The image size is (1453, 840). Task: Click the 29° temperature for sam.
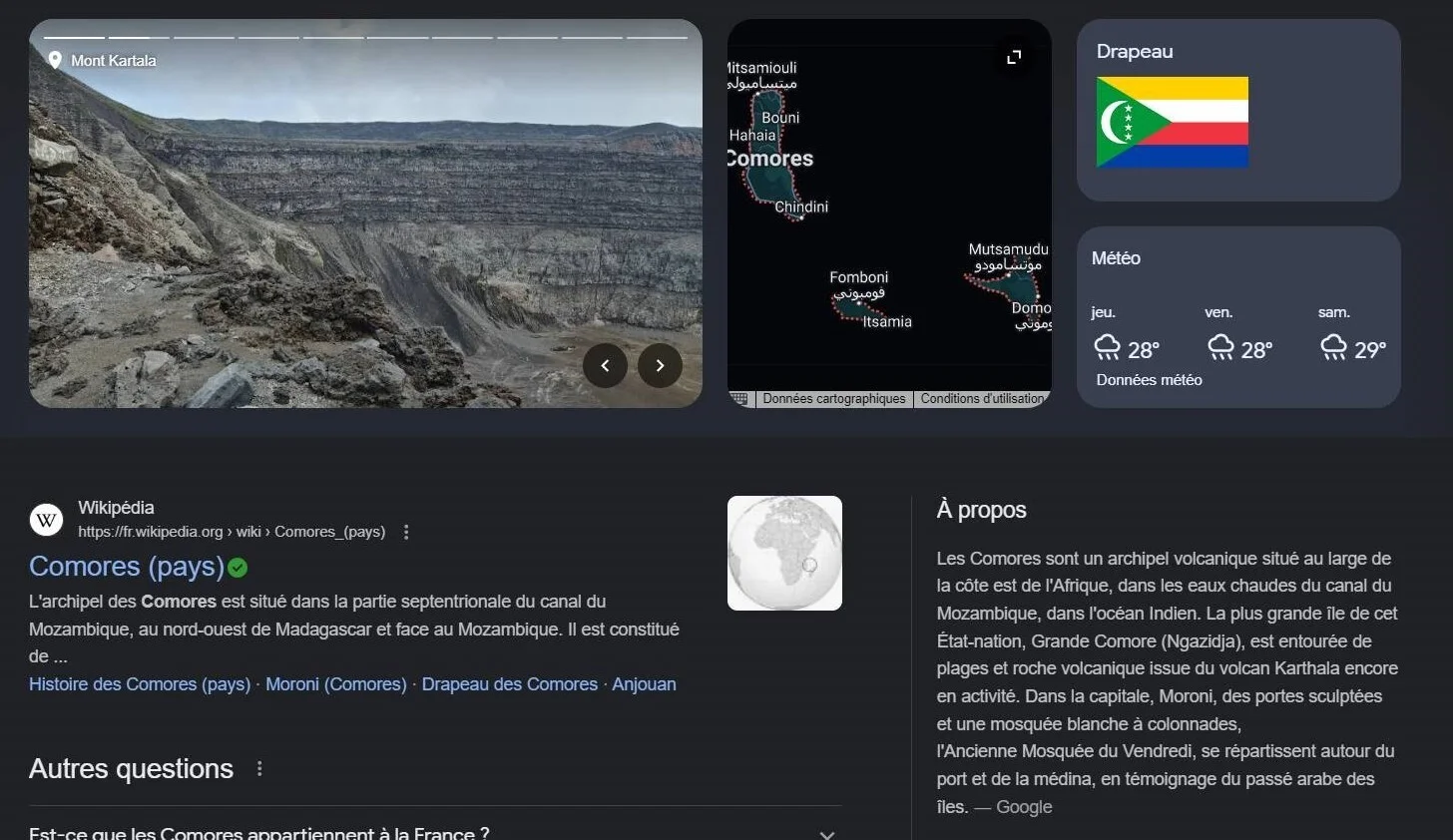point(1370,350)
